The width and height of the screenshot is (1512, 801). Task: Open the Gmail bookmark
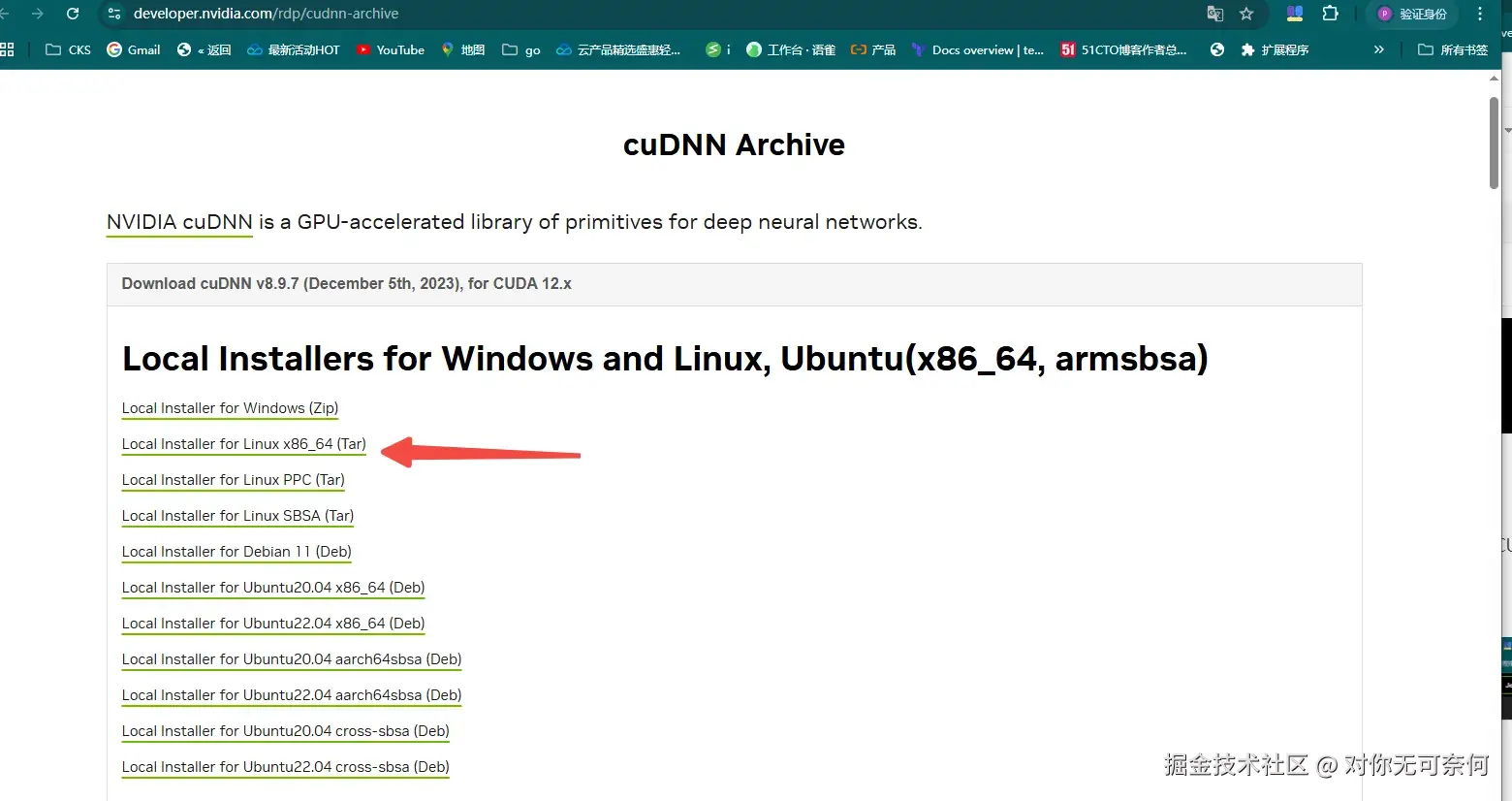click(134, 49)
